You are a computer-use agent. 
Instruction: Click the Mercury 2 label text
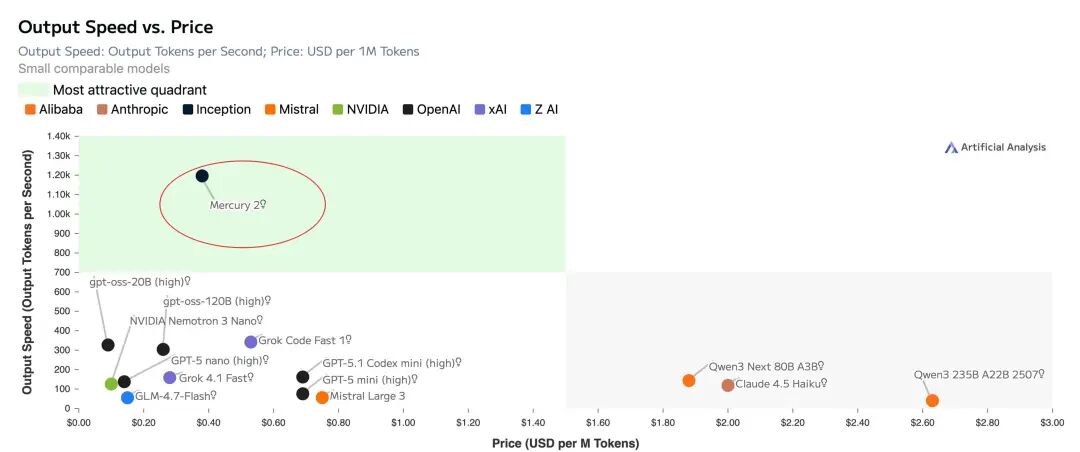(236, 205)
